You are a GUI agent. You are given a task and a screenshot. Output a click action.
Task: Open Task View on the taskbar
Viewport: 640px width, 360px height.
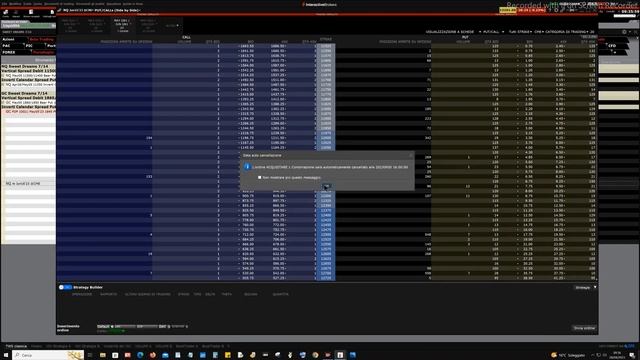(x=90, y=355)
